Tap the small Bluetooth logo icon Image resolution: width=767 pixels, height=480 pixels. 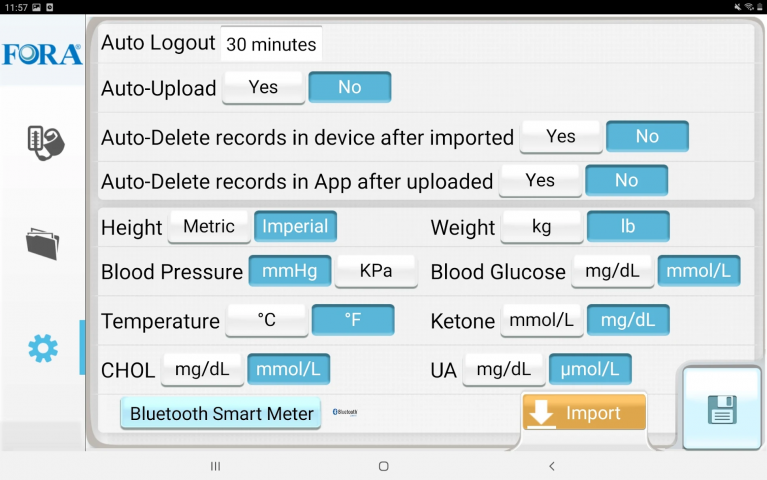pyautogui.click(x=345, y=412)
